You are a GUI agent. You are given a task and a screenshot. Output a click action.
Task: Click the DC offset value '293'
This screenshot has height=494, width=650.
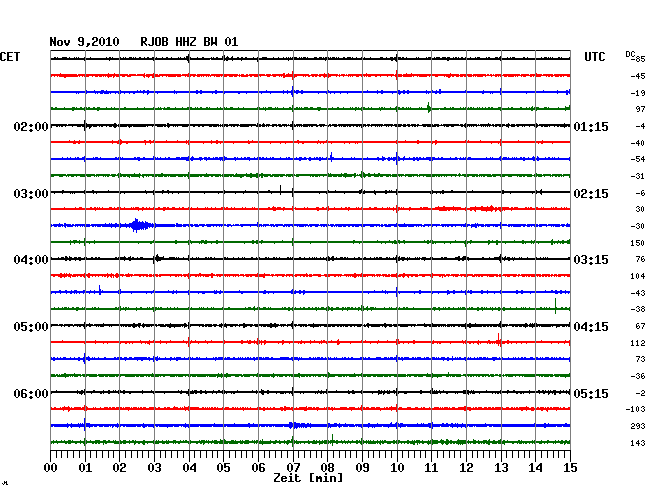638,426
